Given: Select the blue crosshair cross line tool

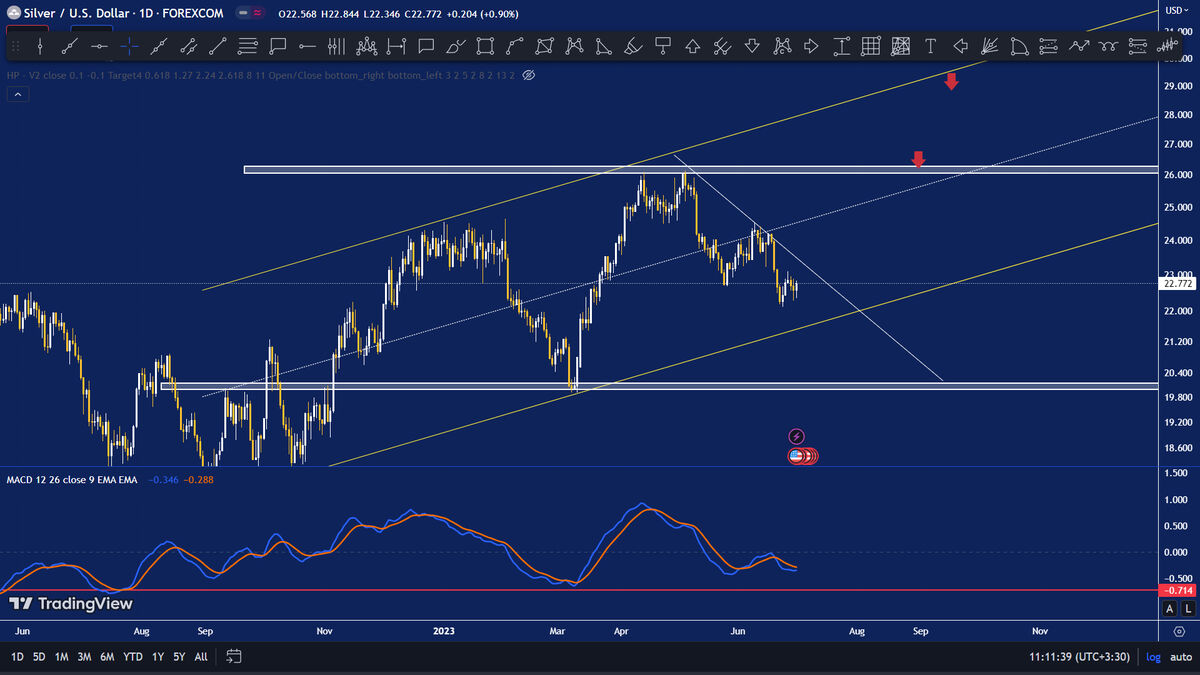Looking at the screenshot, I should (129, 46).
